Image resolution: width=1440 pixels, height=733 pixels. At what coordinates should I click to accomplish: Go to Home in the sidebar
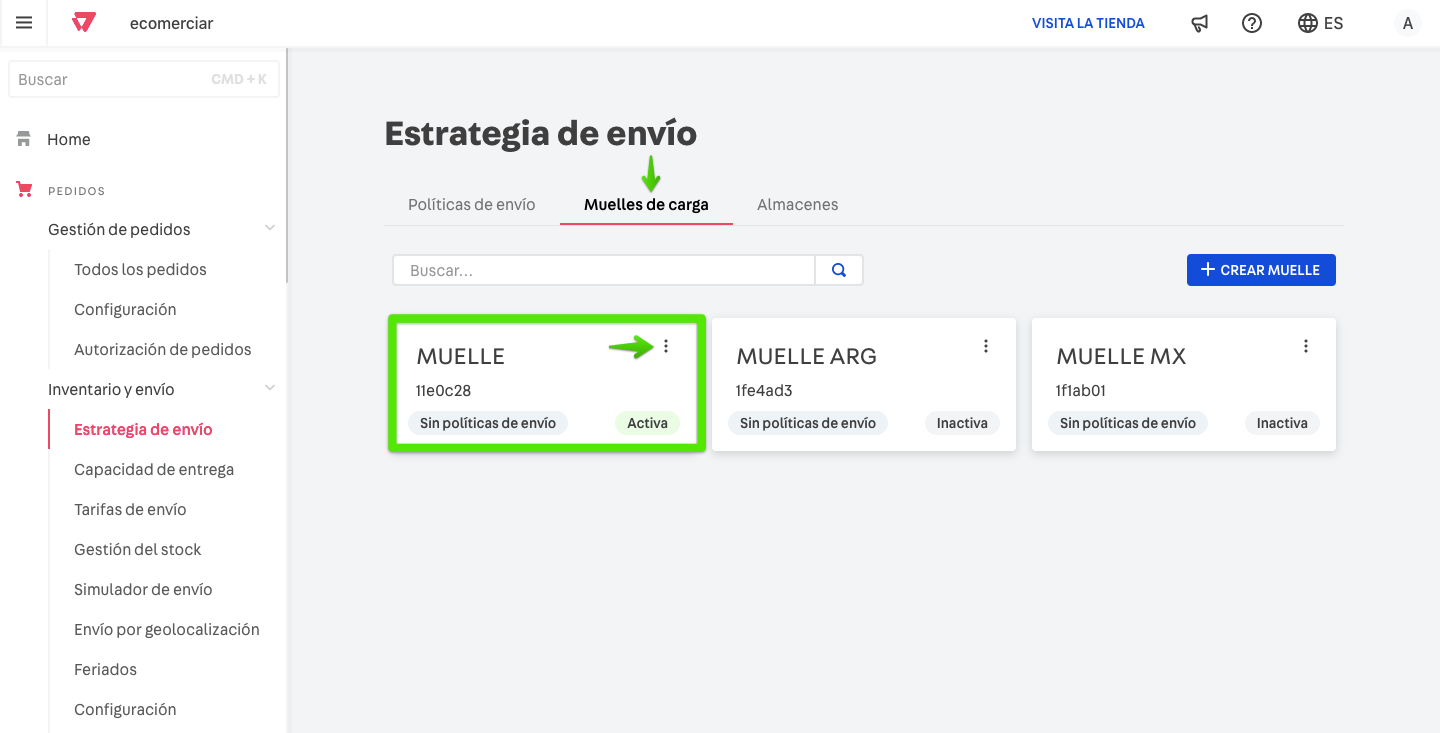[x=69, y=139]
